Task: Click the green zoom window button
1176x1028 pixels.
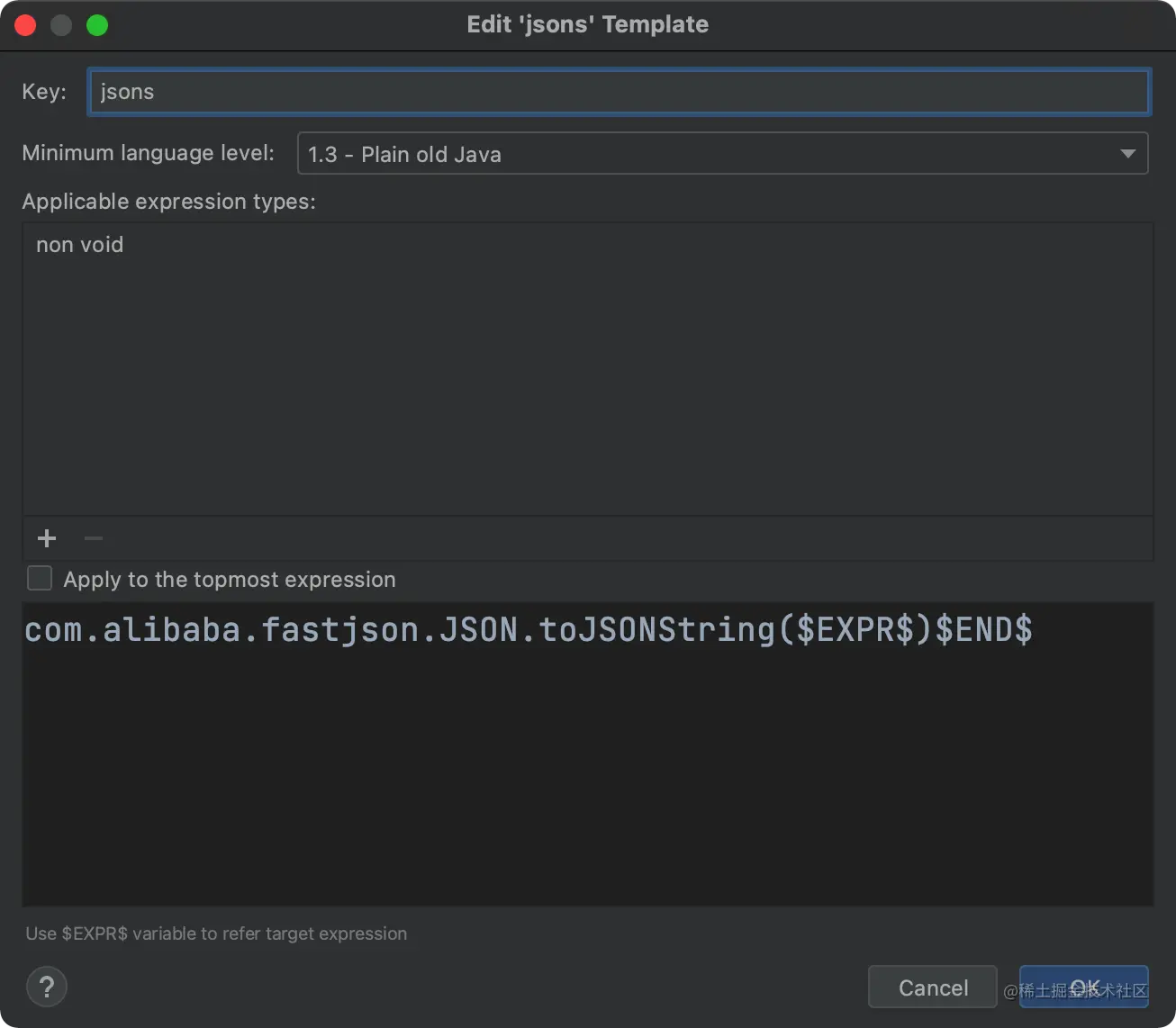Action: [x=97, y=25]
